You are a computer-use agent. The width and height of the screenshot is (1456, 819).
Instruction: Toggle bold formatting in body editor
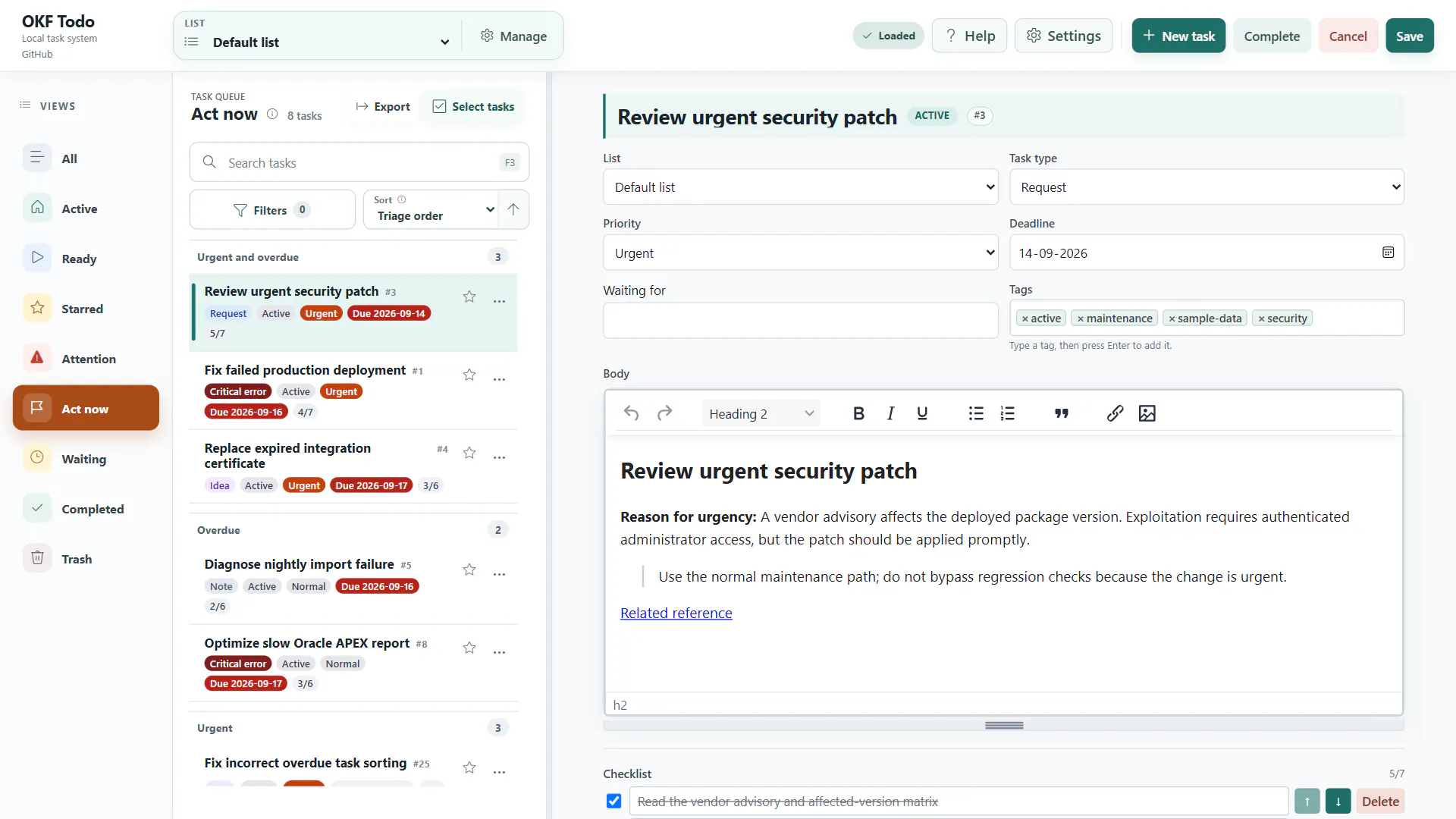(x=858, y=413)
